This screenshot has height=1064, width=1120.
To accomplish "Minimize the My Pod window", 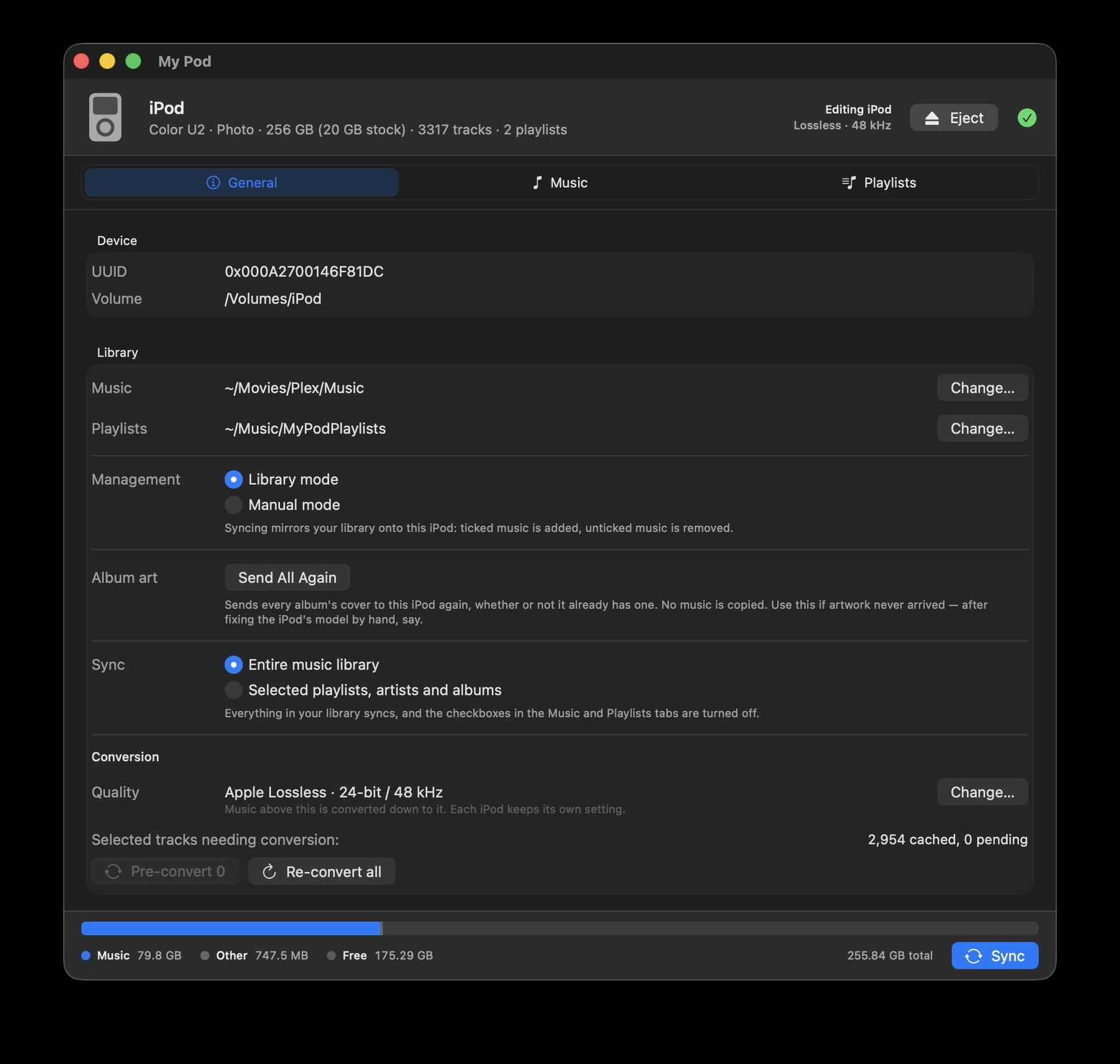I will (107, 61).
